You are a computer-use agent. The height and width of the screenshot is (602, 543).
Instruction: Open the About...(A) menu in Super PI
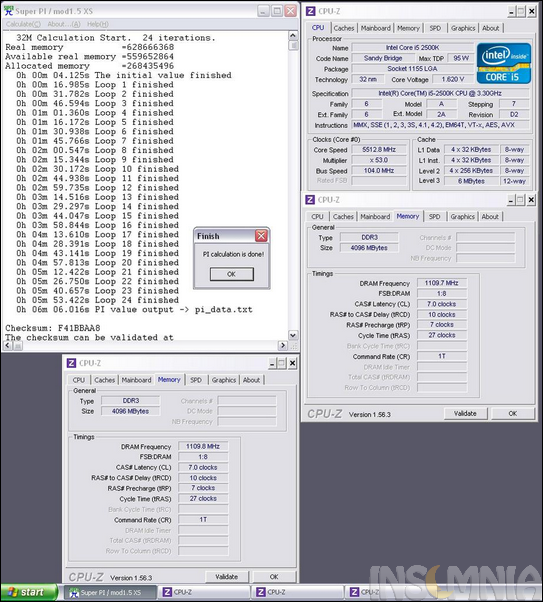(64, 24)
